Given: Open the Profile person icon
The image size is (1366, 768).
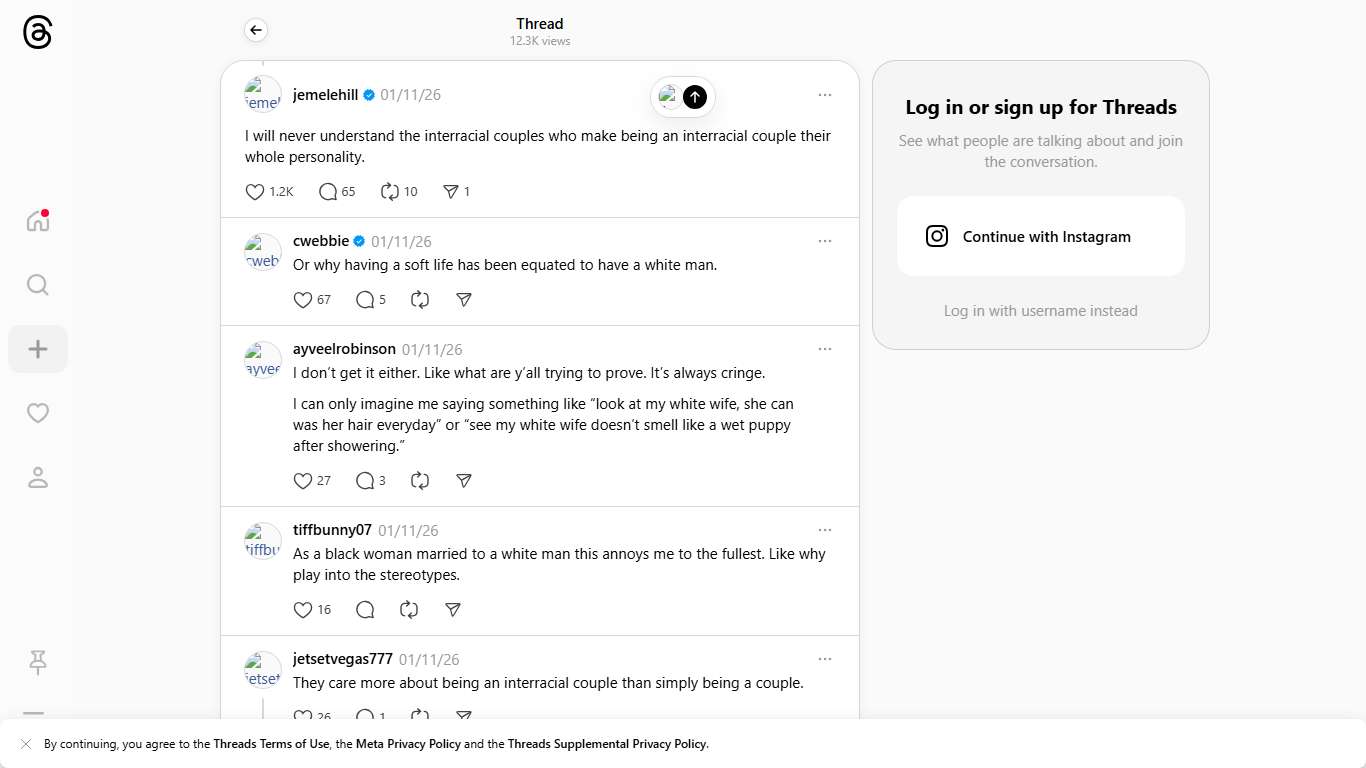Looking at the screenshot, I should click(x=38, y=477).
